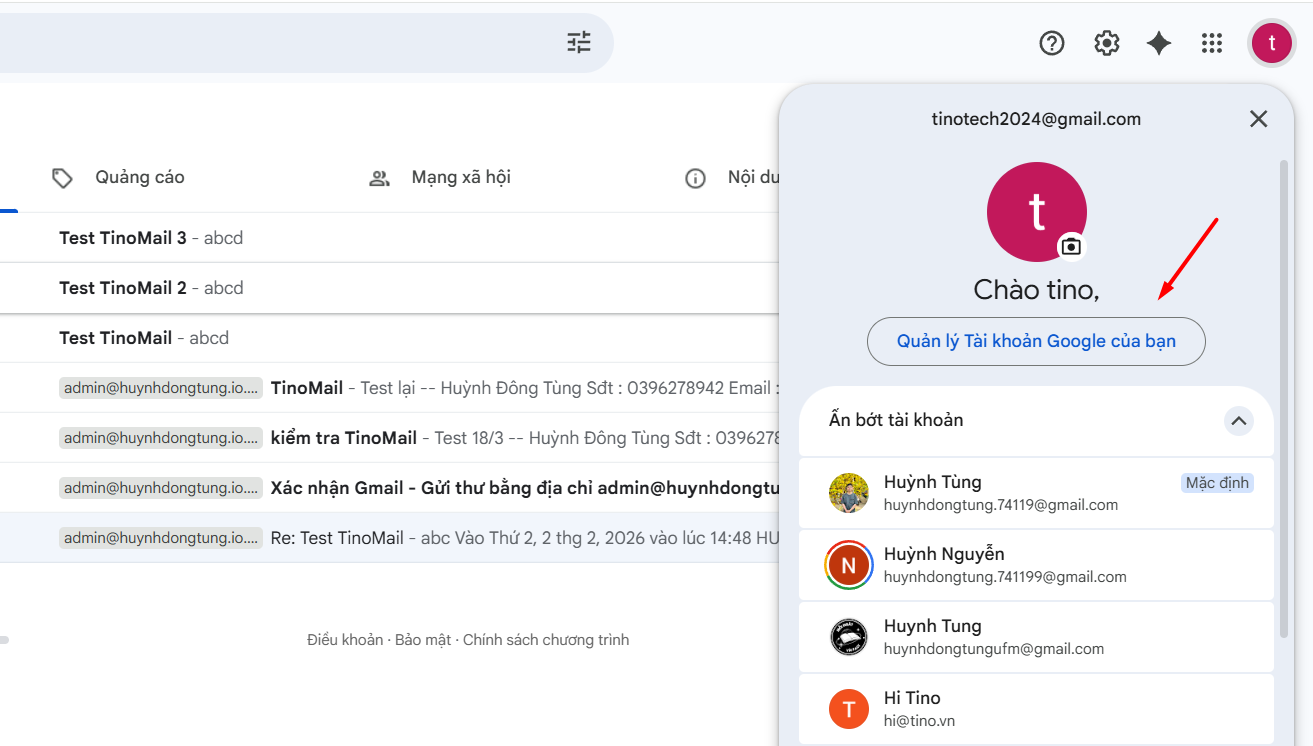Click Quản lý Tài khoản Google của bạn
The image size is (1313, 746).
click(x=1036, y=341)
